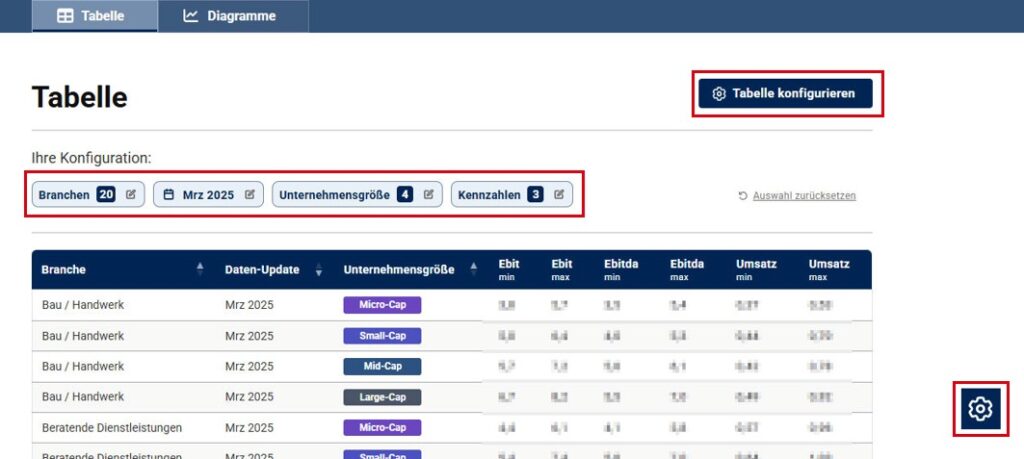Click Mrz 2025 cell in Mid-Cap row
This screenshot has height=459, width=1024.
pyautogui.click(x=249, y=366)
